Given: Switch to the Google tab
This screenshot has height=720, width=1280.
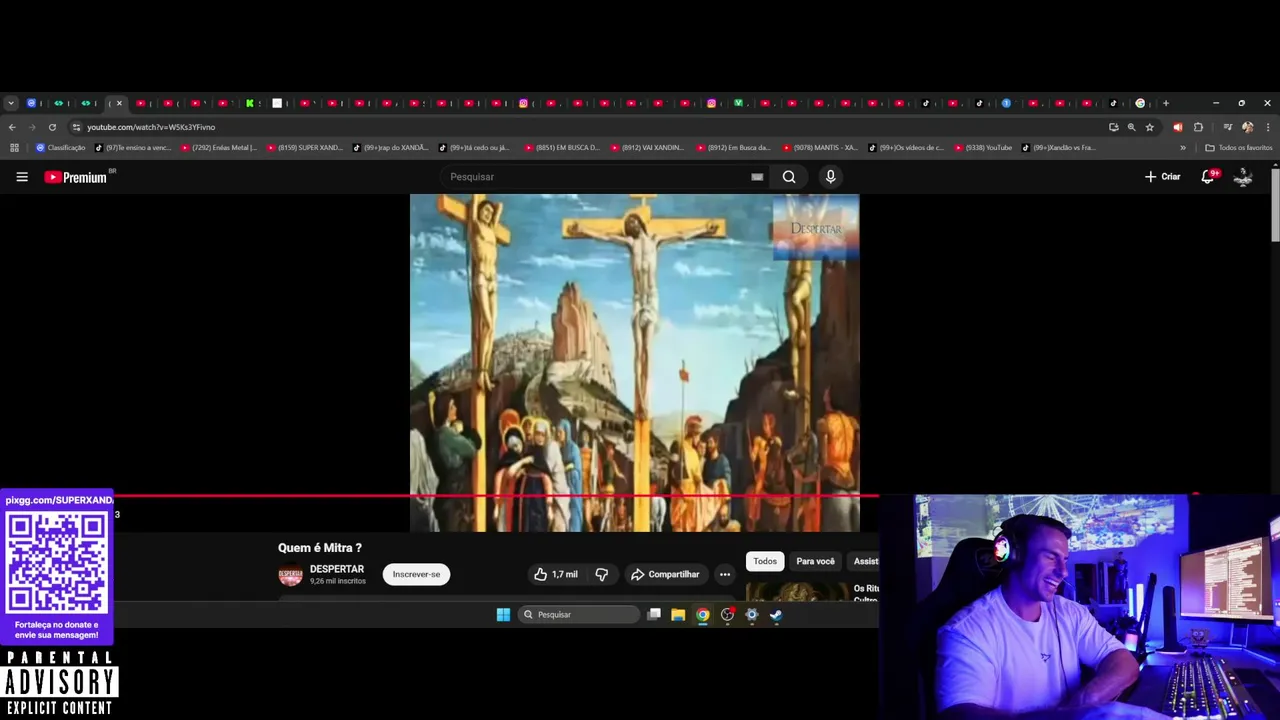Looking at the screenshot, I should [1140, 103].
